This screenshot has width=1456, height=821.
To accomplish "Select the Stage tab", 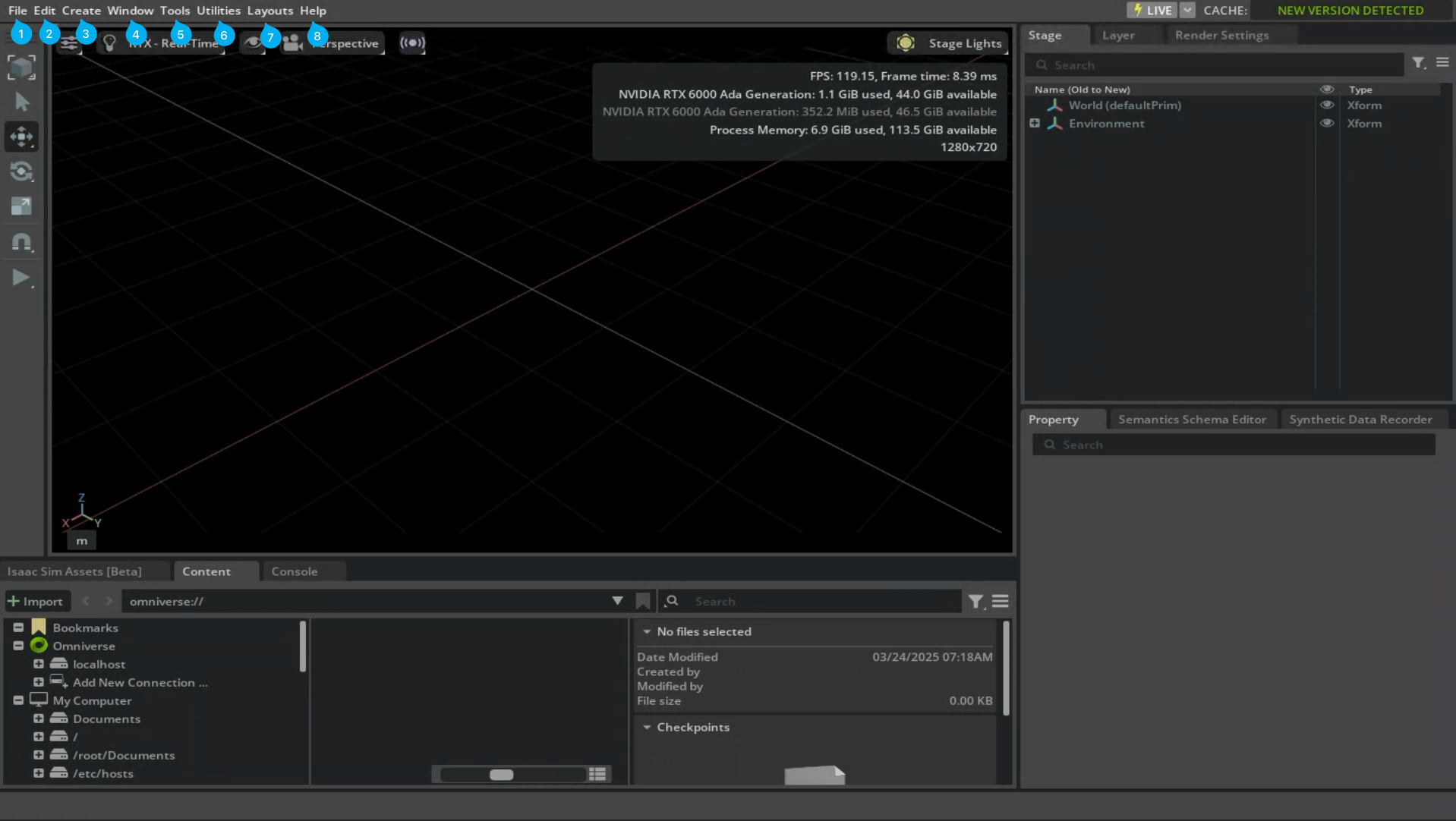I will click(1045, 35).
